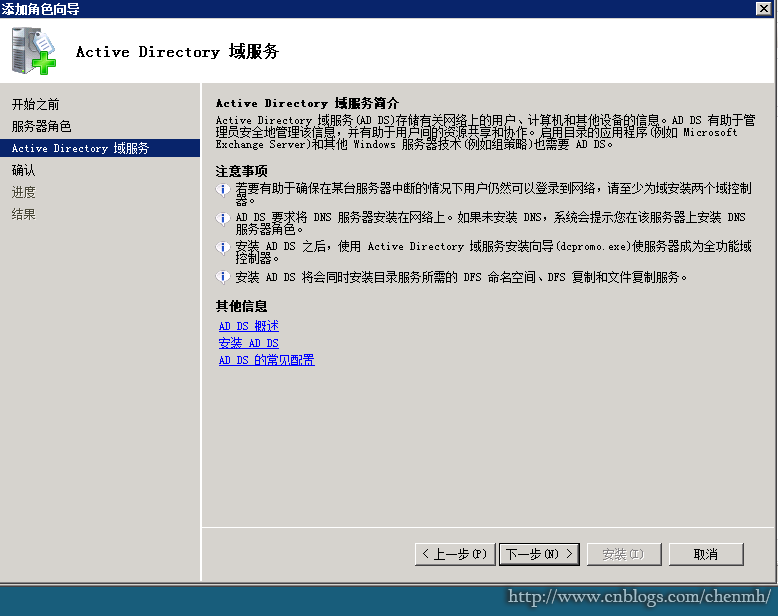Open the AD DS 的常见配置 link
Screen dimensions: 778x616
point(266,360)
